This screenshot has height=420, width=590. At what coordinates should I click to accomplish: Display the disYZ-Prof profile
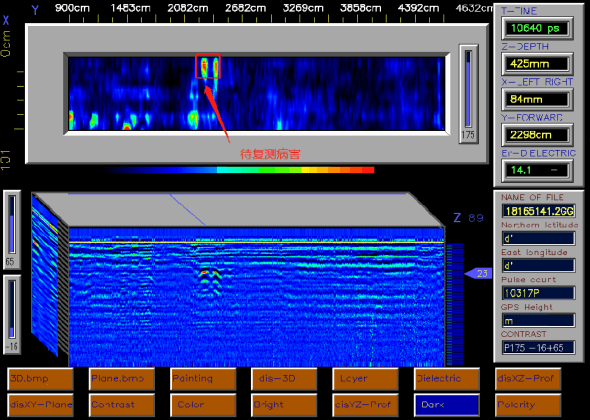(365, 405)
